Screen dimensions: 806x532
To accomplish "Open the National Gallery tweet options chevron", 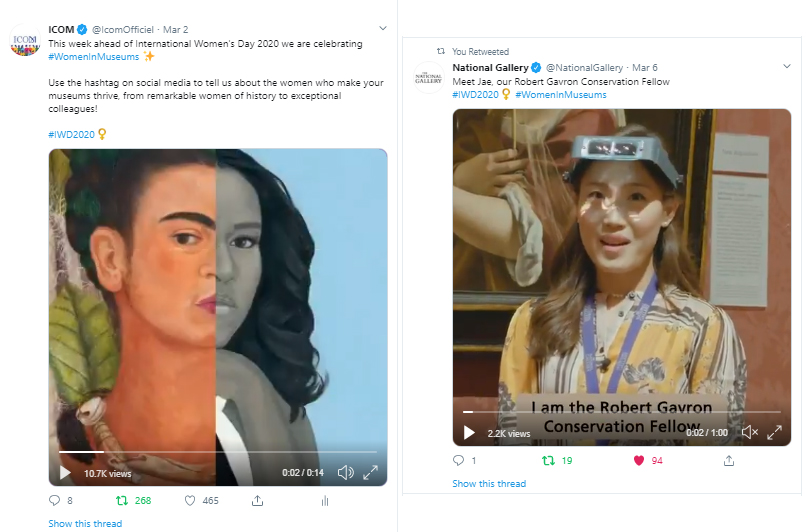I will pyautogui.click(x=784, y=66).
